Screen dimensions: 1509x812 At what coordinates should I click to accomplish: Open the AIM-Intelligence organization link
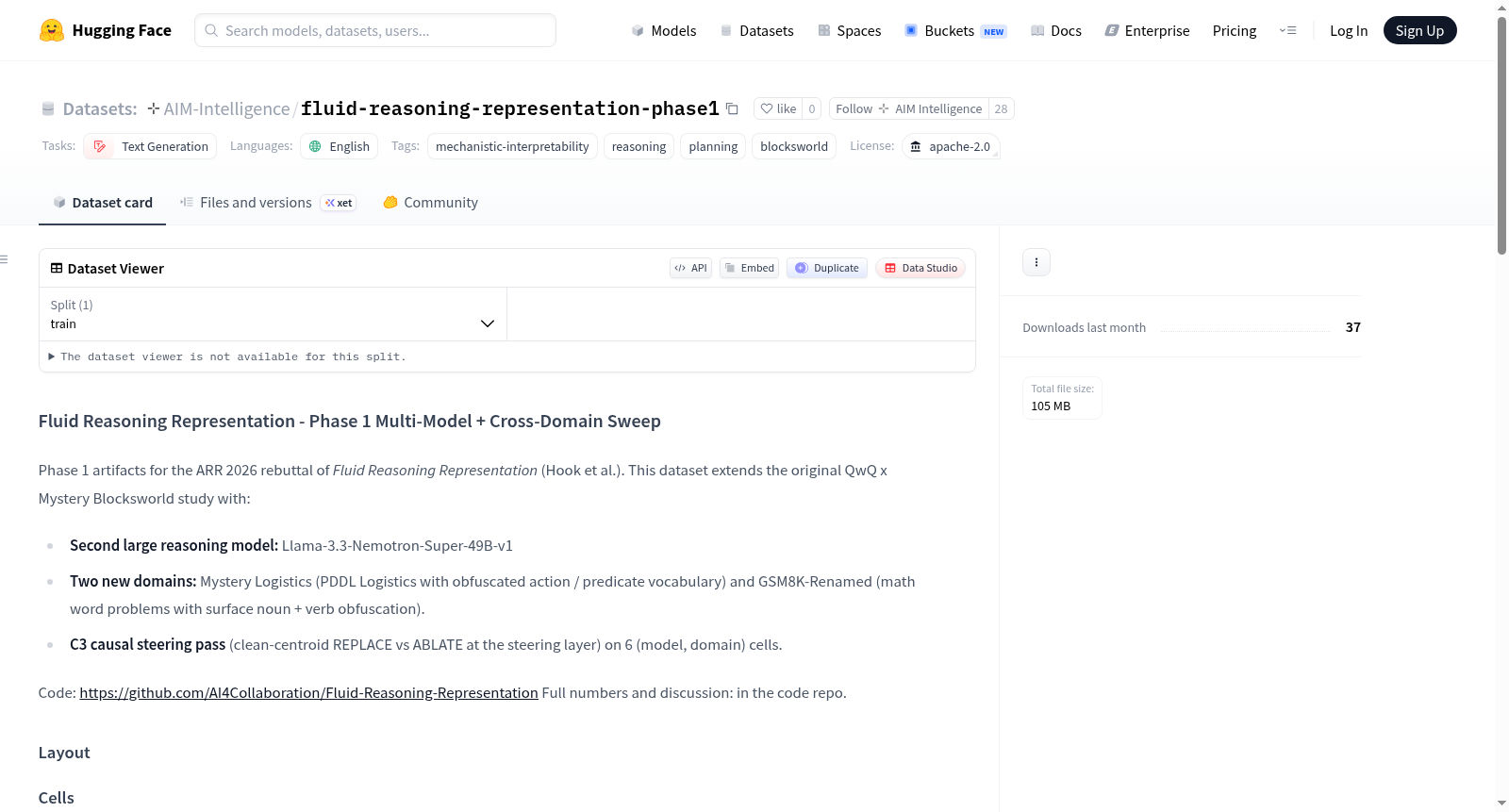pyautogui.click(x=226, y=108)
